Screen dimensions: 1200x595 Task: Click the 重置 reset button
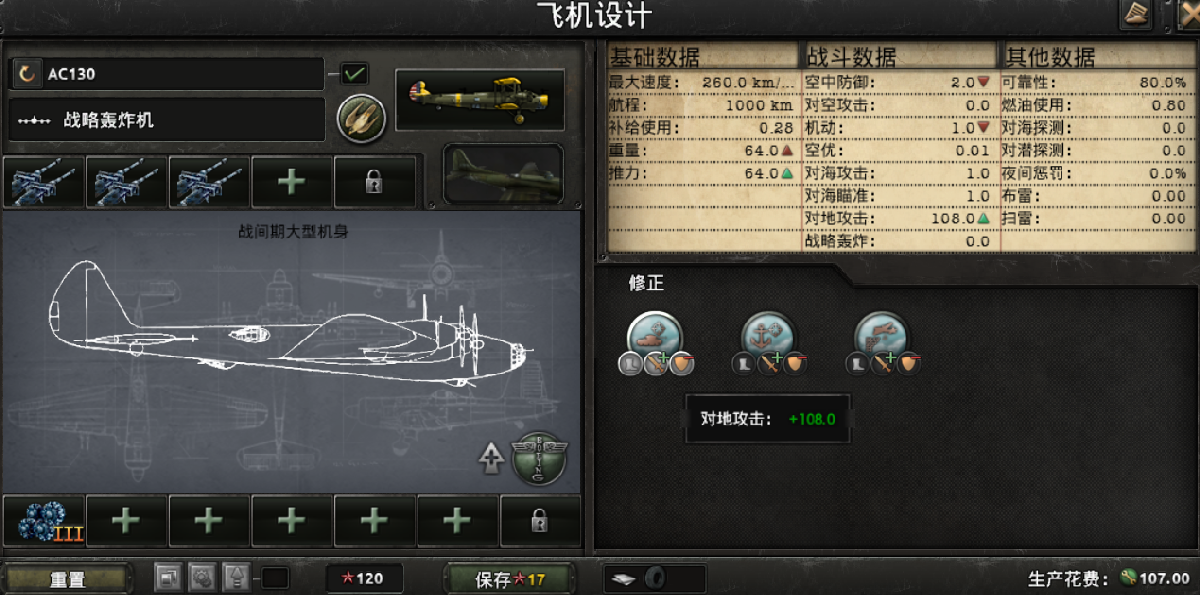click(67, 579)
